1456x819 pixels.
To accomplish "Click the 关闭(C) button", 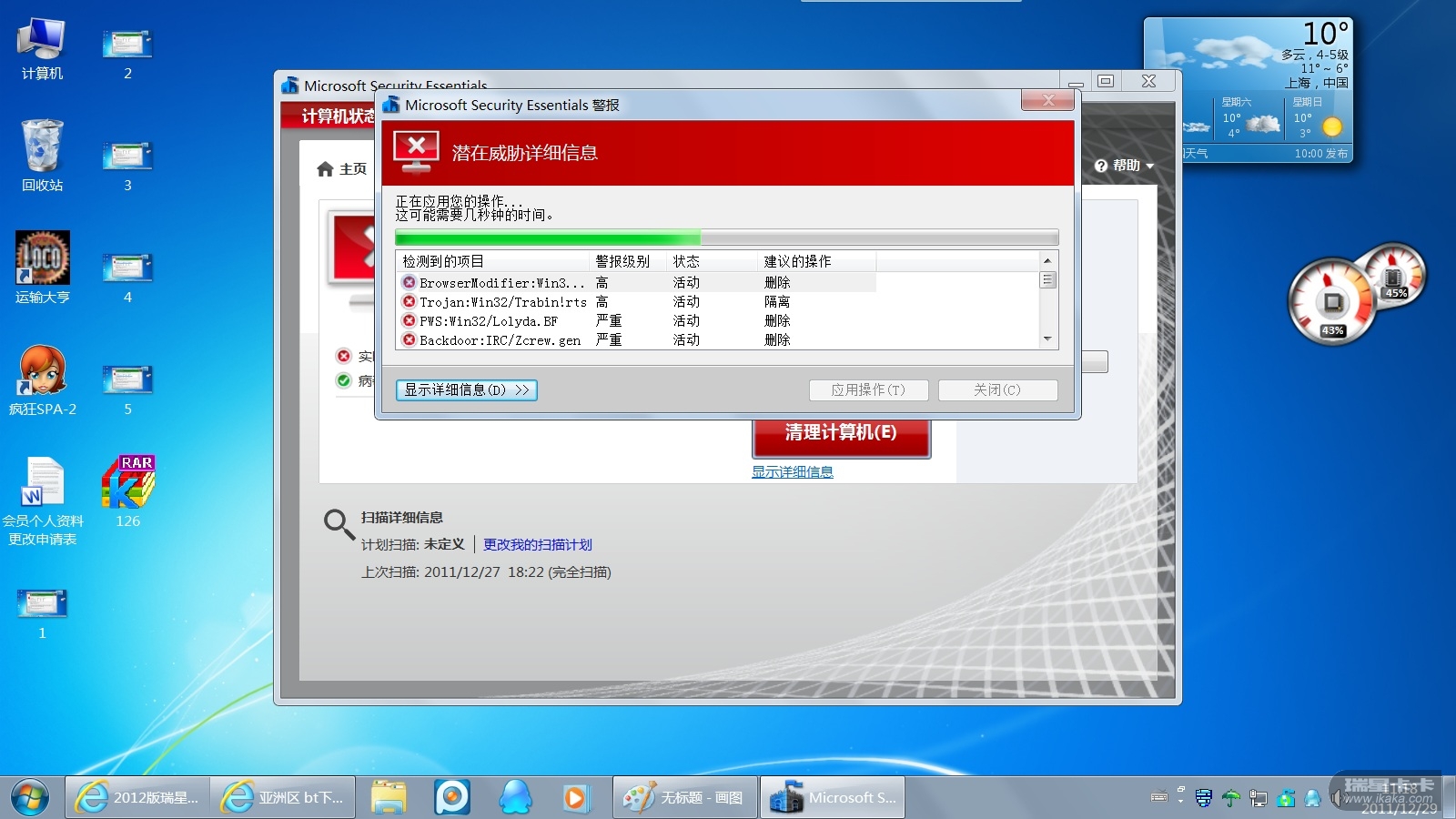I will click(x=997, y=390).
